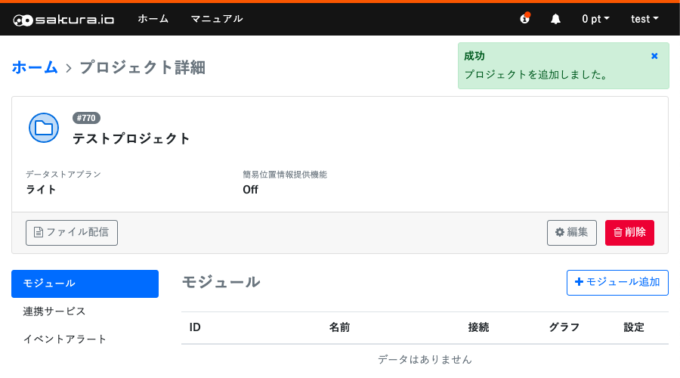Image resolution: width=680 pixels, height=378 pixels.
Task: Follow the ホーム breadcrumb link
Action: (35, 68)
